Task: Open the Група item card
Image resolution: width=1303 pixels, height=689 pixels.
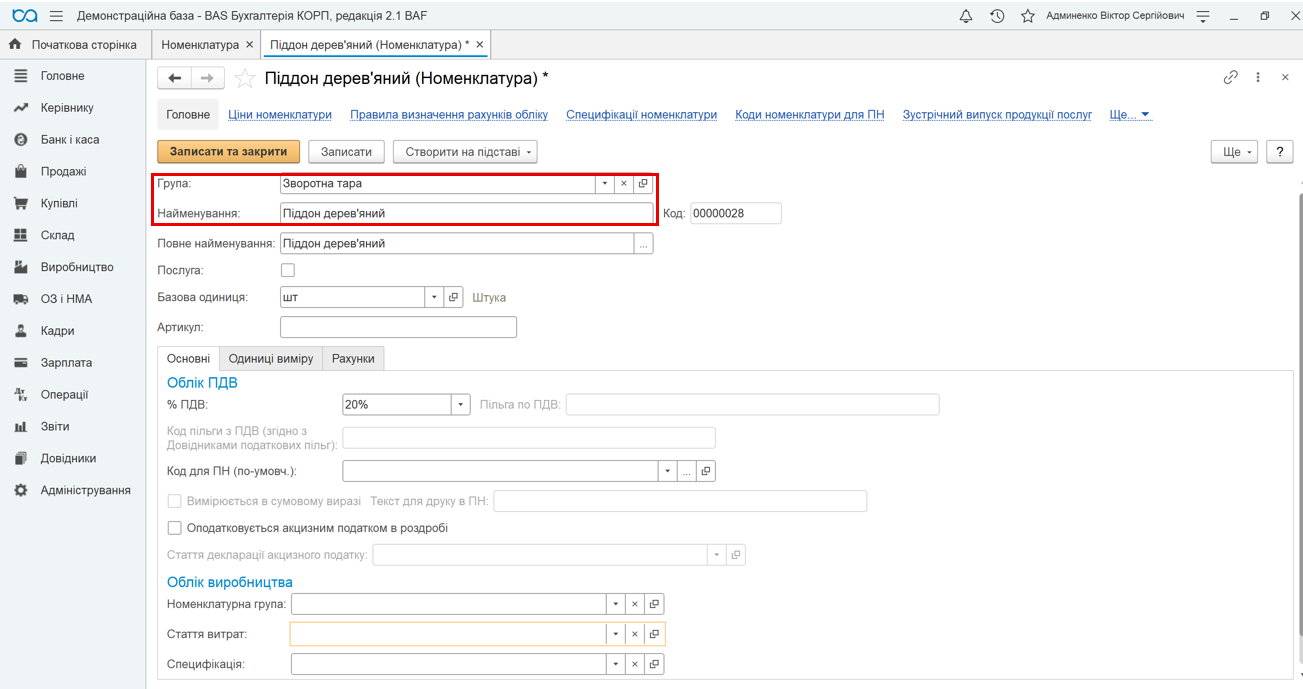Action: click(643, 184)
